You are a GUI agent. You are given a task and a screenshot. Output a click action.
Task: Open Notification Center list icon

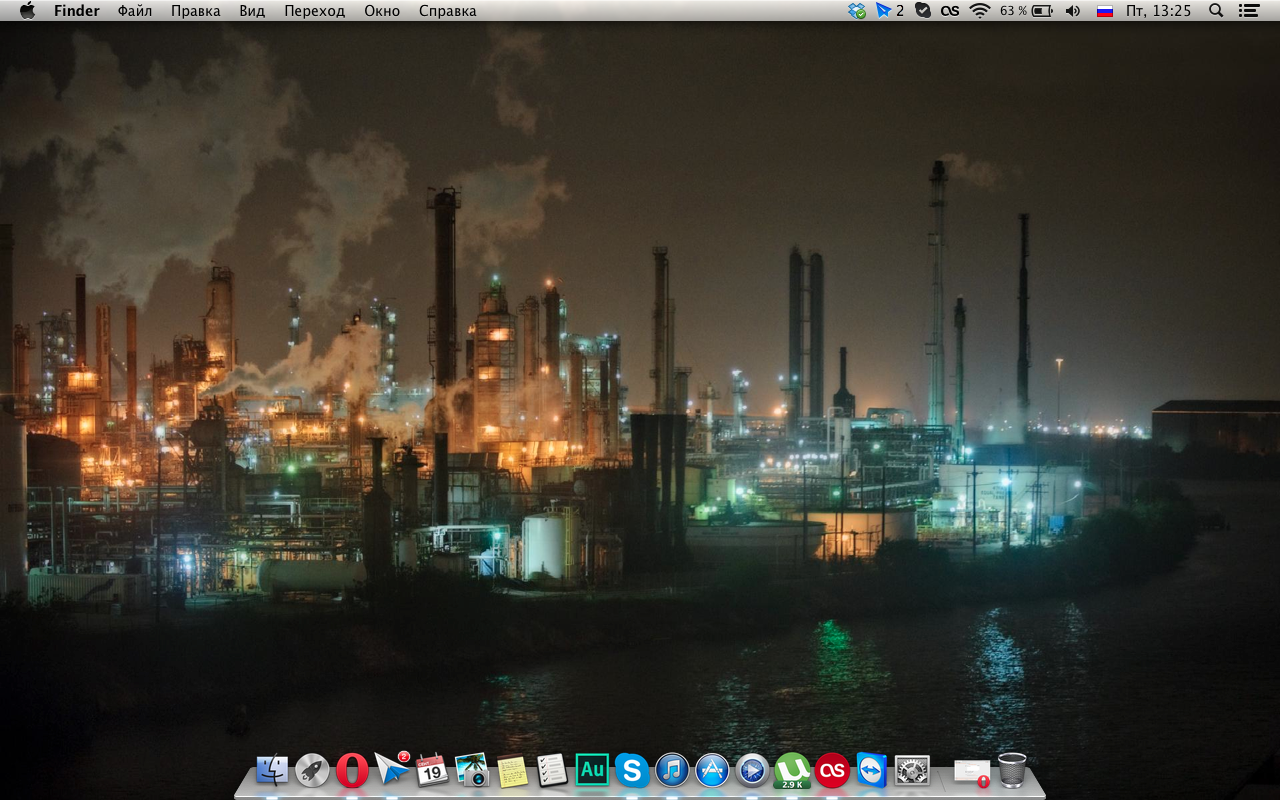(x=1248, y=11)
